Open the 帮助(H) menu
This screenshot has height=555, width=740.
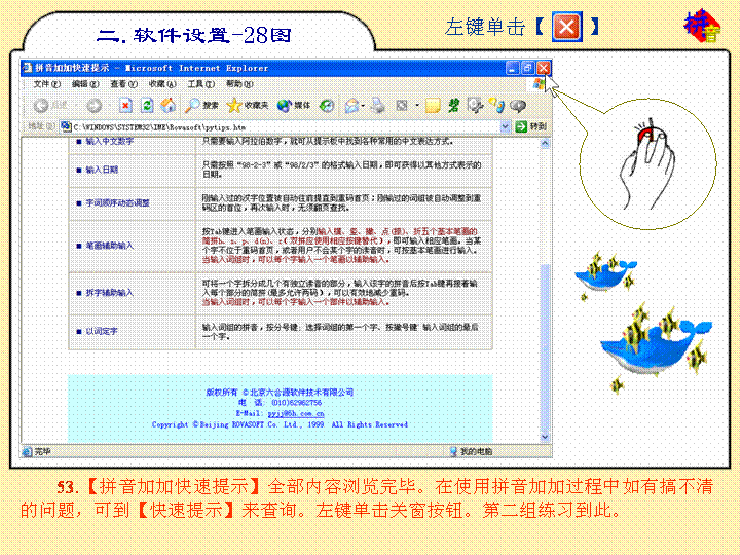pyautogui.click(x=239, y=84)
